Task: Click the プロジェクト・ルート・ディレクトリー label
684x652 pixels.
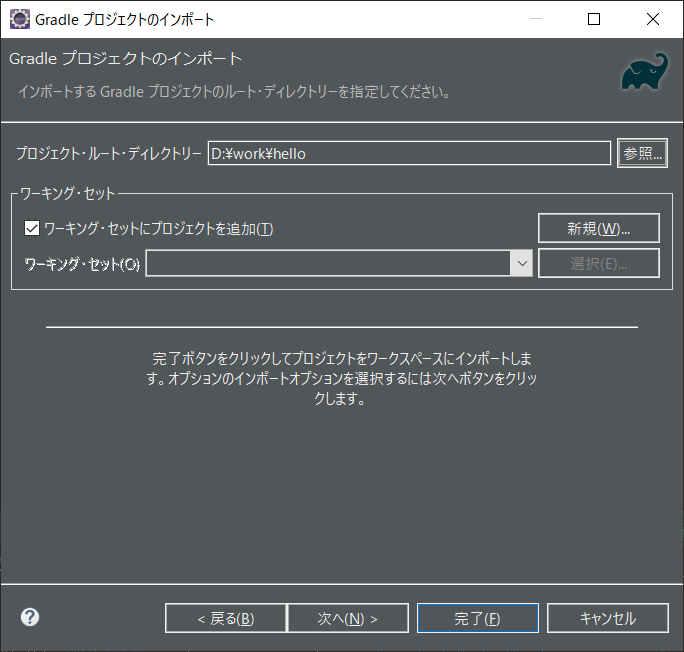Action: pos(109,154)
